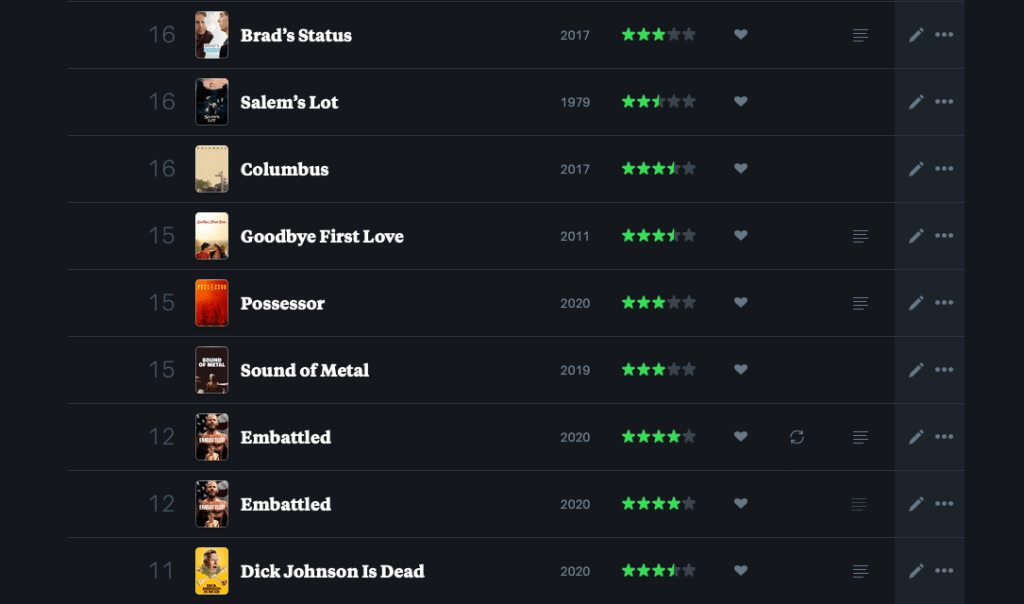The height and width of the screenshot is (604, 1024).
Task: Open the Goodbye First Love title link
Action: click(x=322, y=236)
